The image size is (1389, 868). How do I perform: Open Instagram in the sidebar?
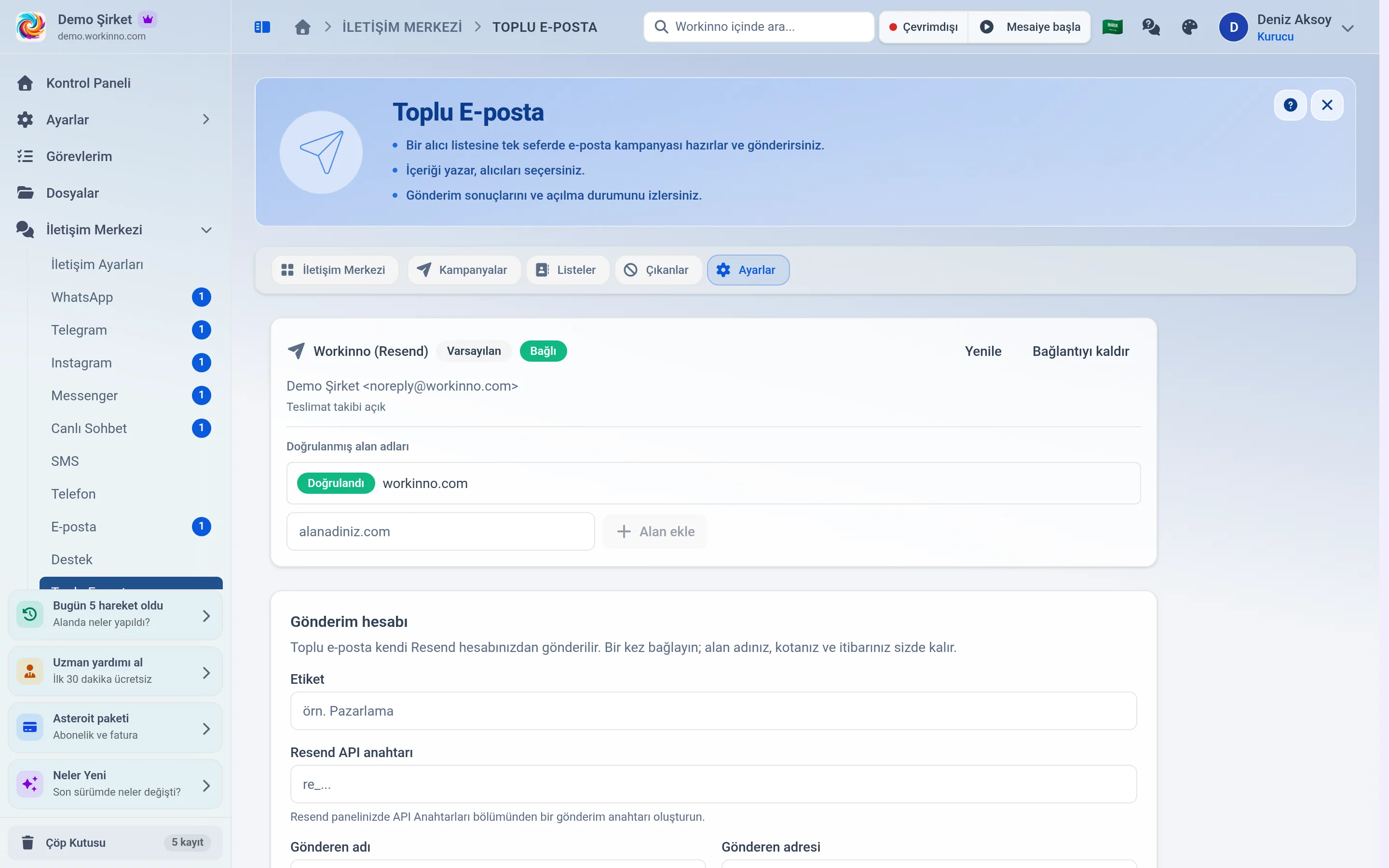(x=131, y=363)
